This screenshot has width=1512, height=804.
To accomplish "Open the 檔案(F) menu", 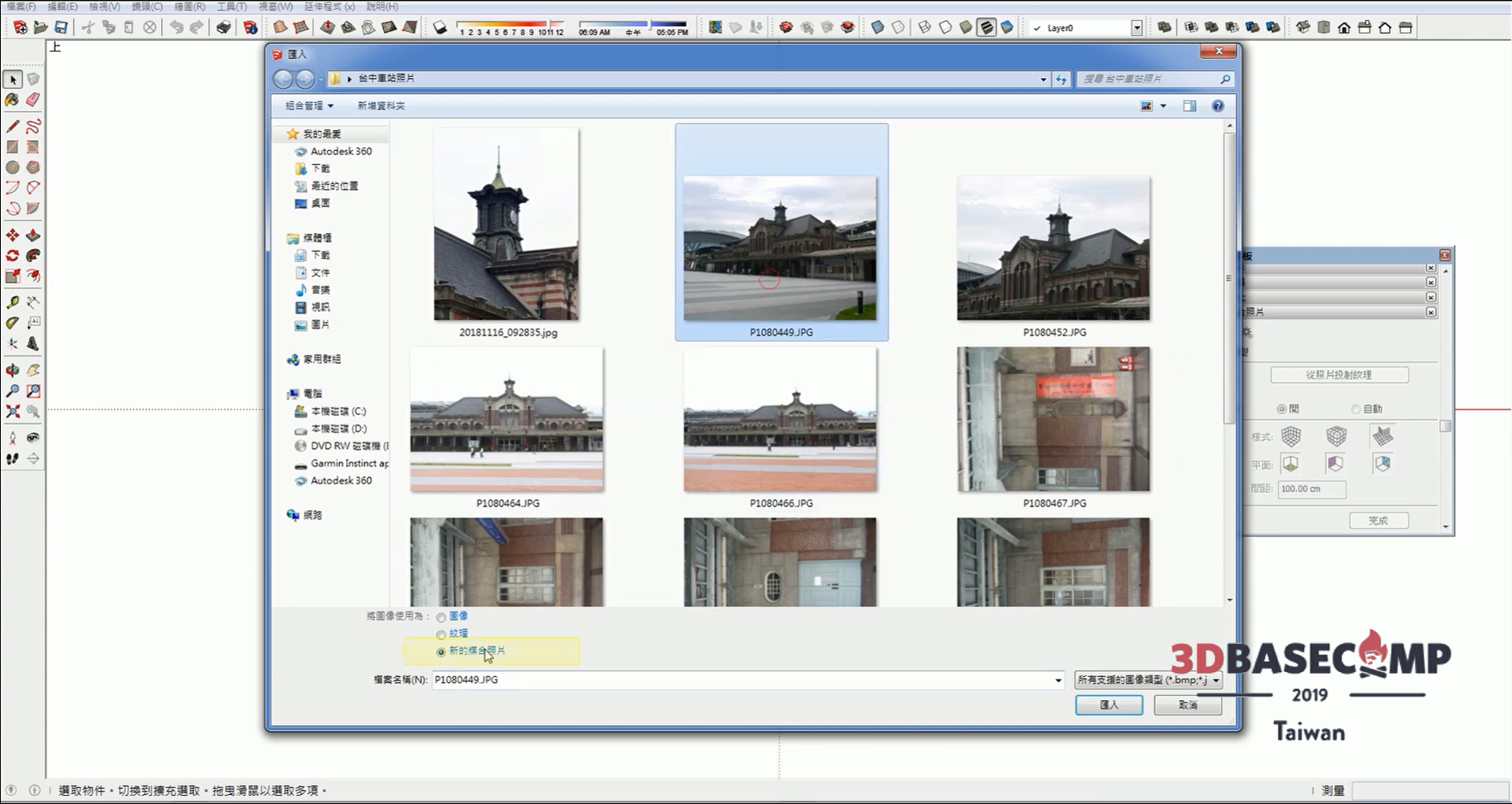I will coord(21,7).
